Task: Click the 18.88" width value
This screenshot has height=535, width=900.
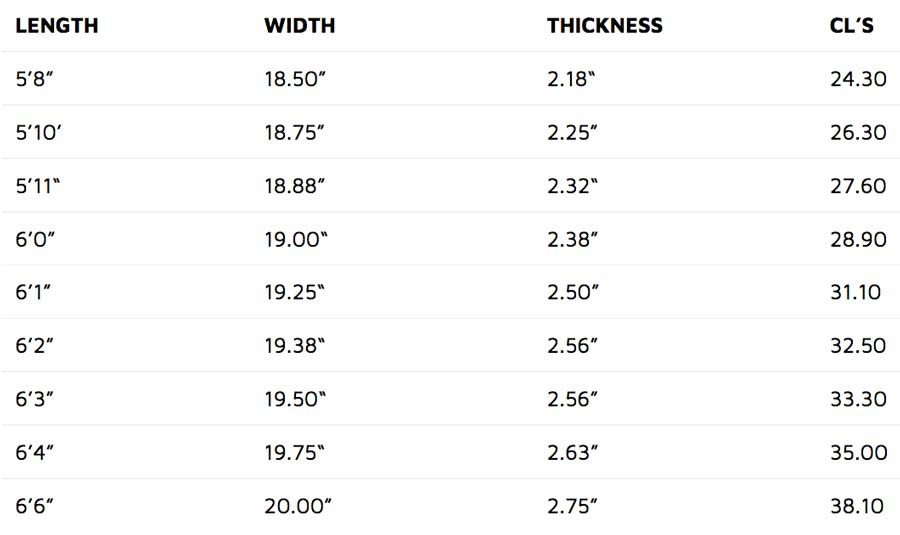Action: coord(294,186)
